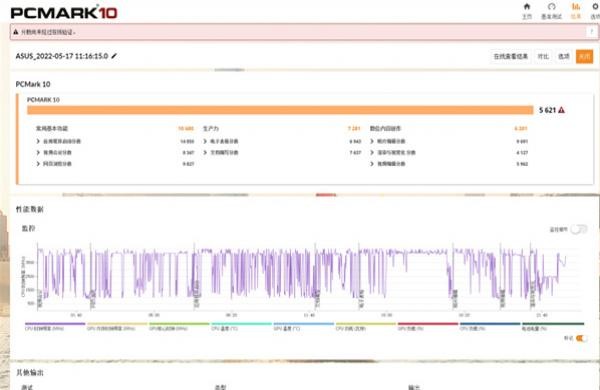Select the Results bar-chart icon
Image resolution: width=600 pixels, height=390 pixels.
coord(576,7)
